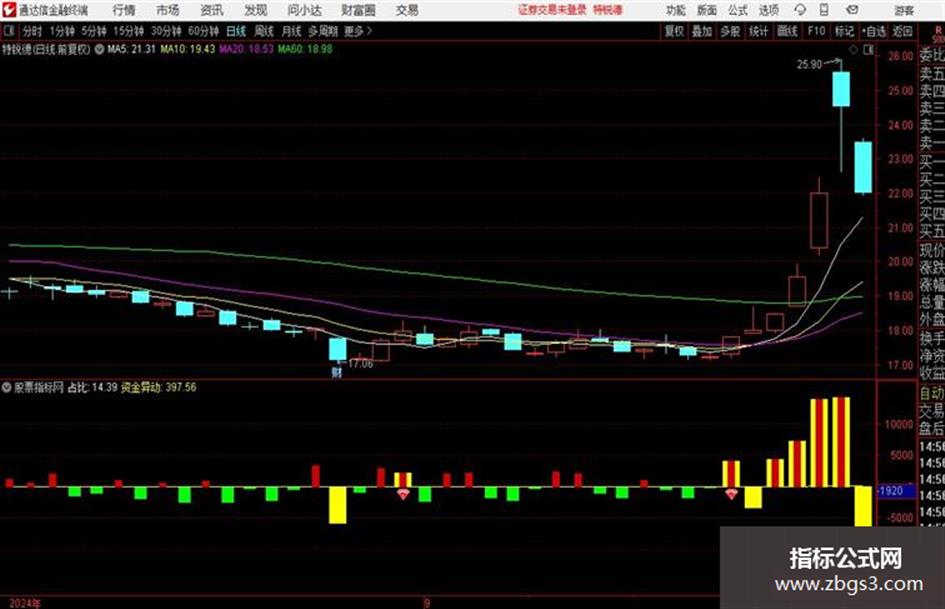Open the 发现 menu
945x609 pixels.
[x=256, y=10]
